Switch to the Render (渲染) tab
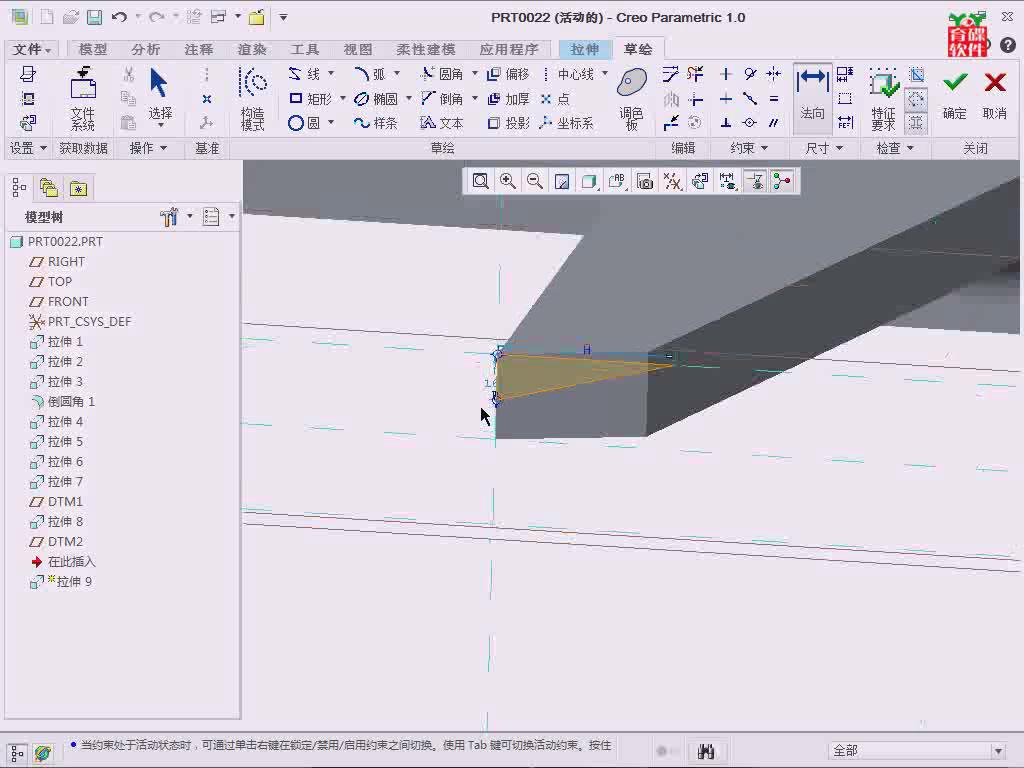This screenshot has width=1024, height=768. 252,50
